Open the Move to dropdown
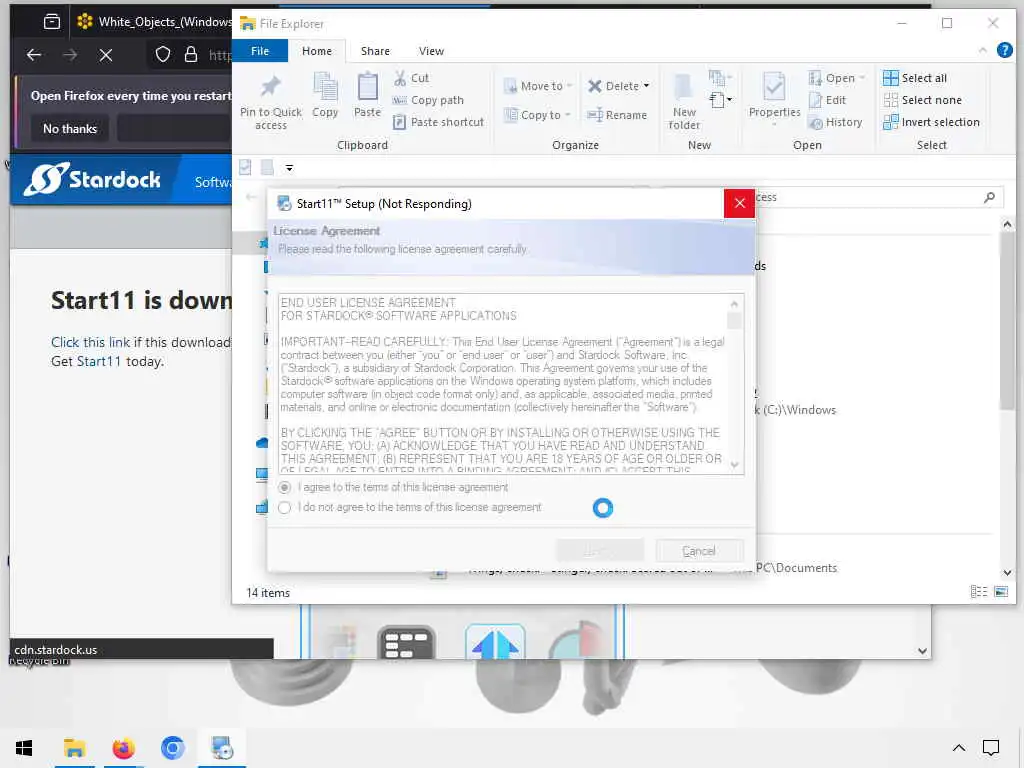 [538, 86]
